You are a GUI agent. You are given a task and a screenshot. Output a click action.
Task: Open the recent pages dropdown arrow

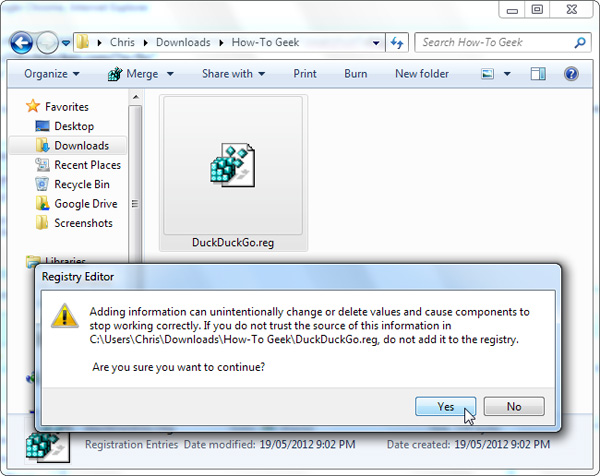tap(66, 43)
